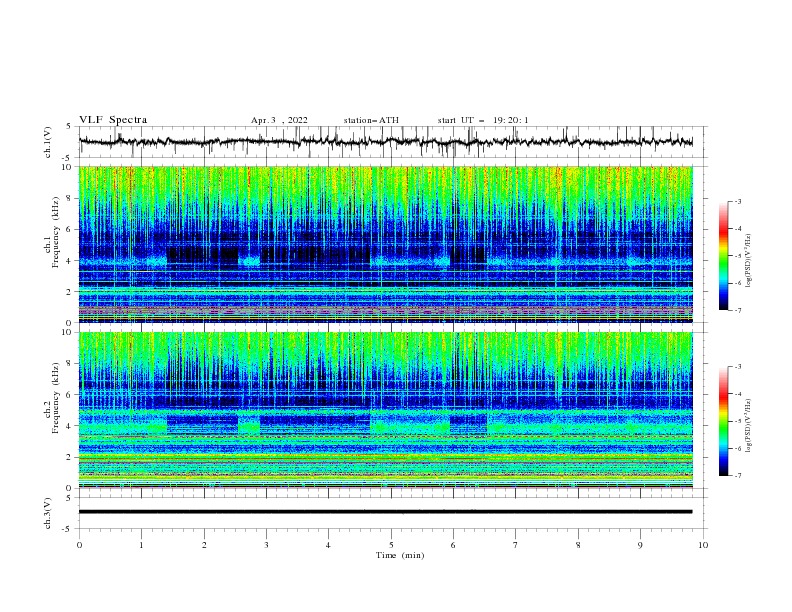This screenshot has height=612, width=792.
Task: Click the "-3" tick on ch.1 color bar
Action: pyautogui.click(x=737, y=201)
